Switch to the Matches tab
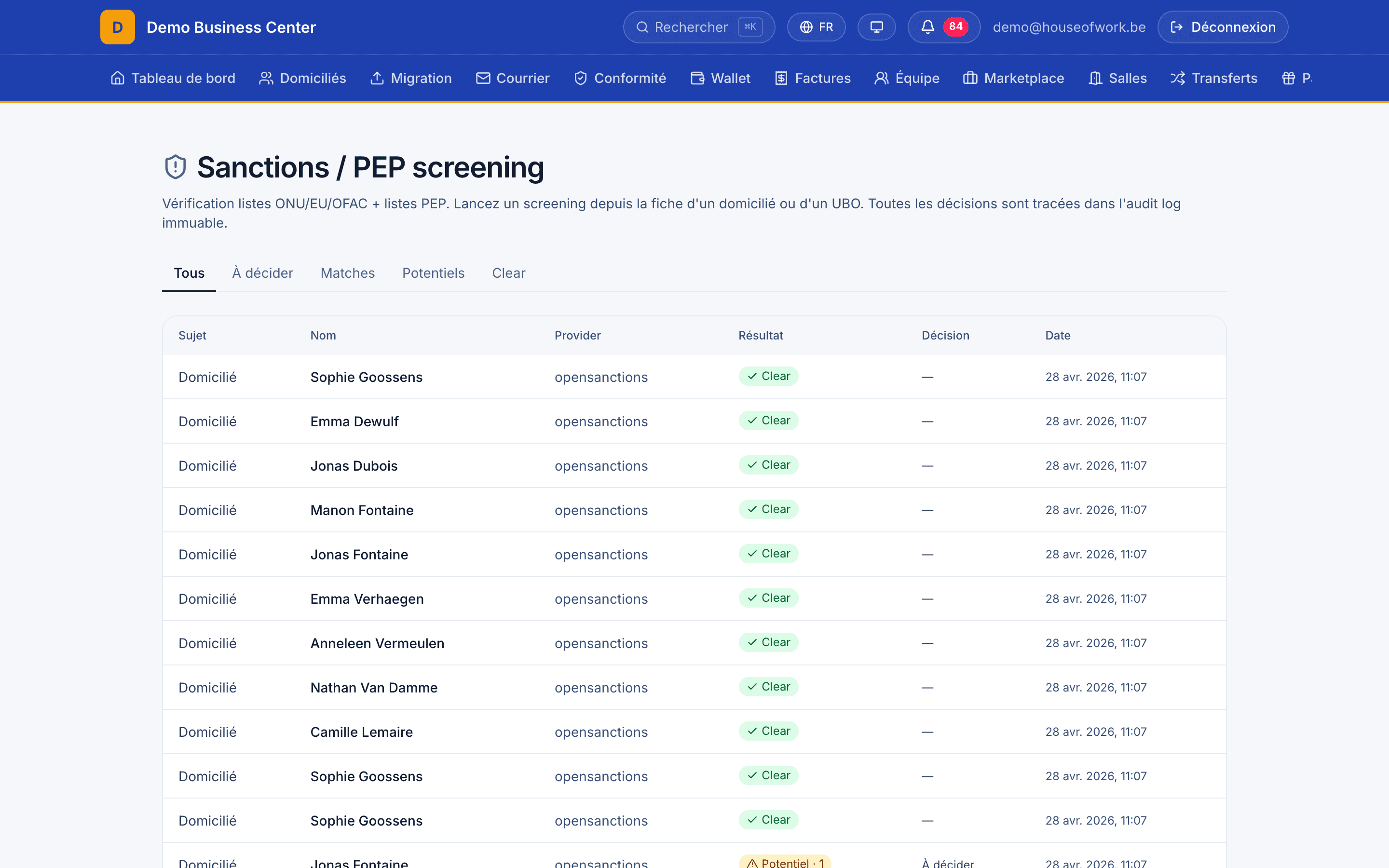The height and width of the screenshot is (868, 1389). (347, 273)
